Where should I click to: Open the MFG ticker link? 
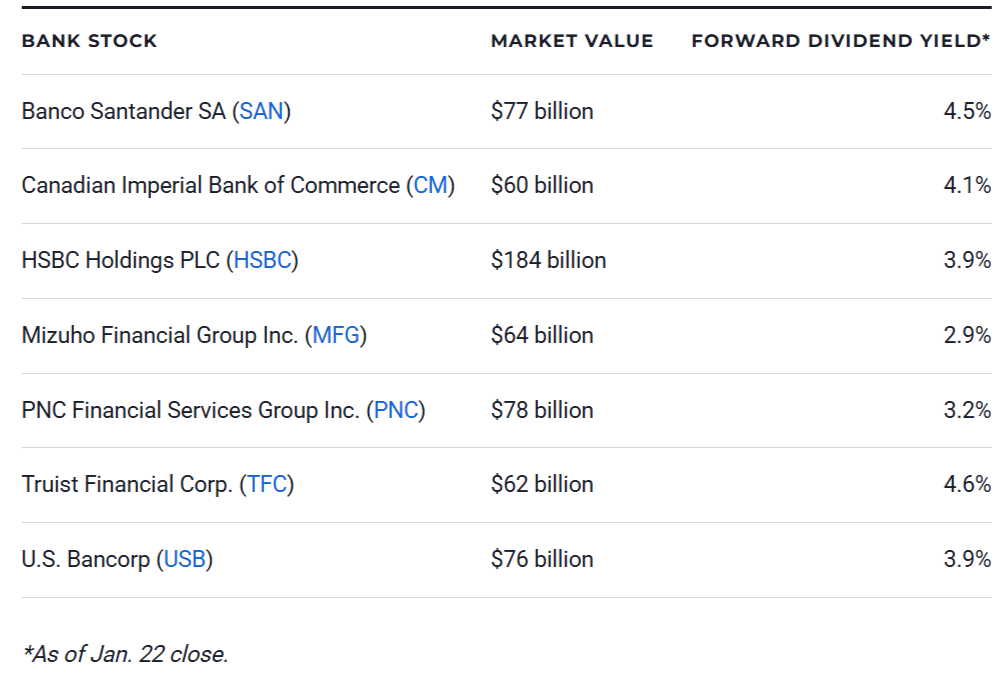tap(336, 335)
